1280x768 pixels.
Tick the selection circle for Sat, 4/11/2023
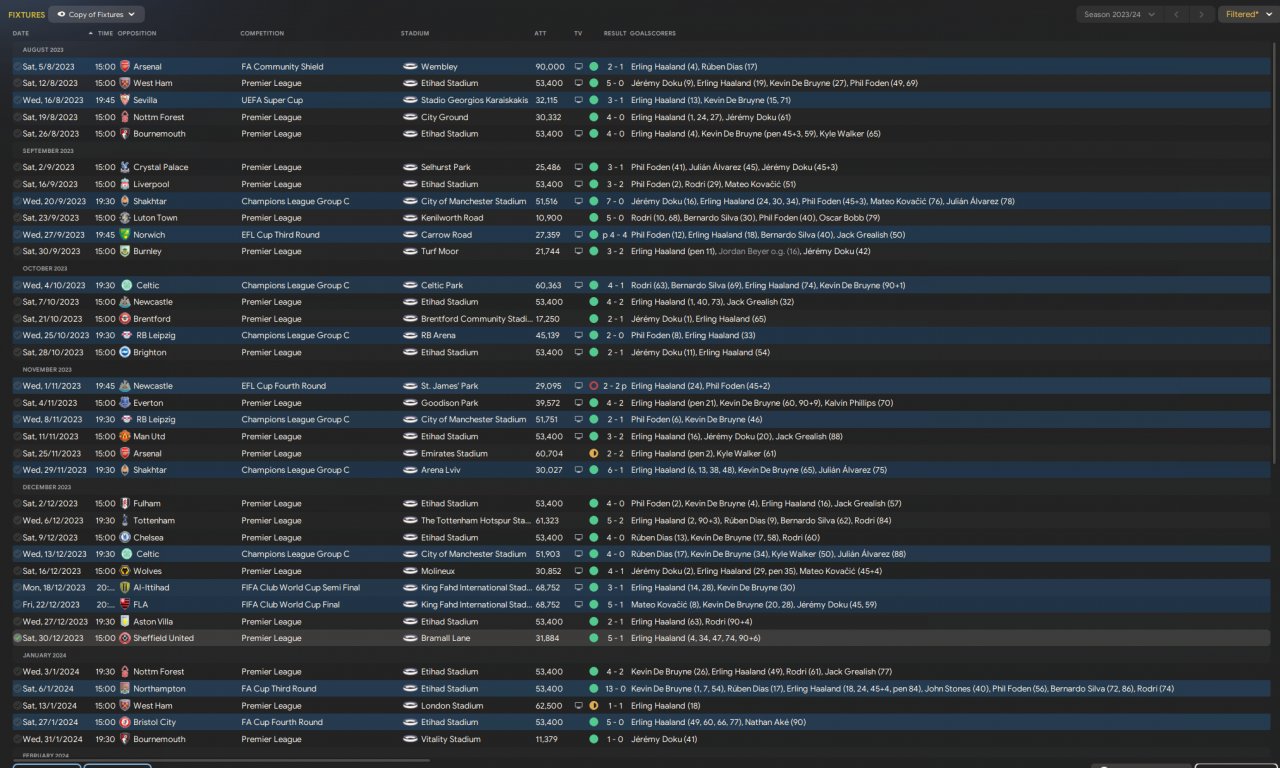[x=17, y=403]
